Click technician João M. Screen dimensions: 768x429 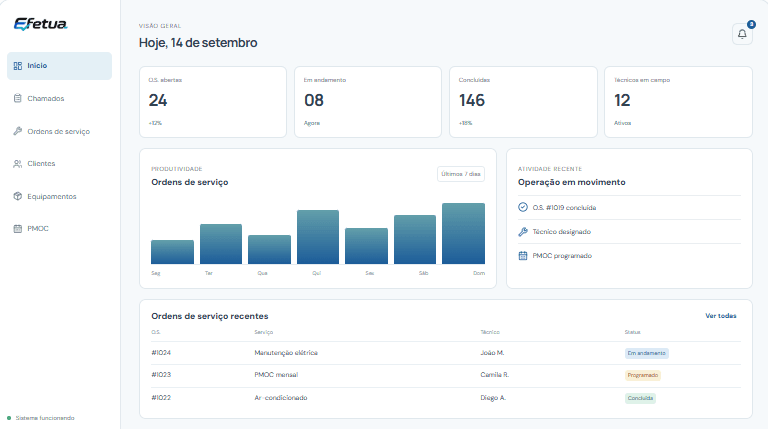coord(492,353)
